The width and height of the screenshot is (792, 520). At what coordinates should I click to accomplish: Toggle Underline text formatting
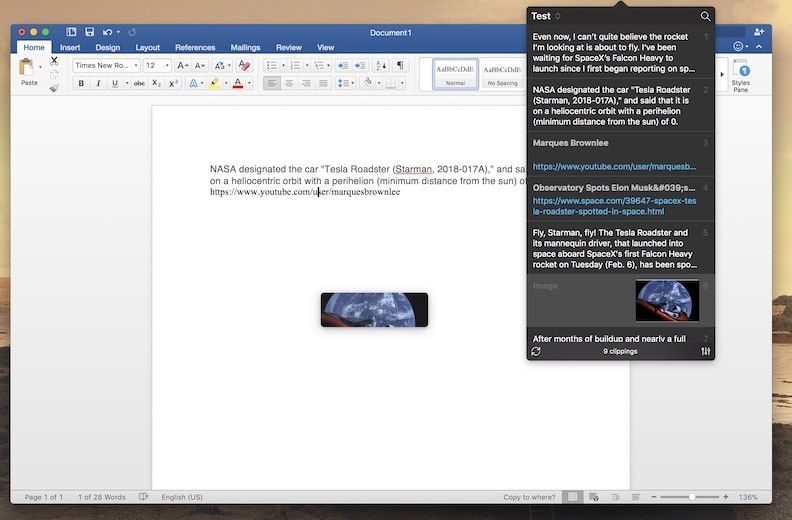114,83
